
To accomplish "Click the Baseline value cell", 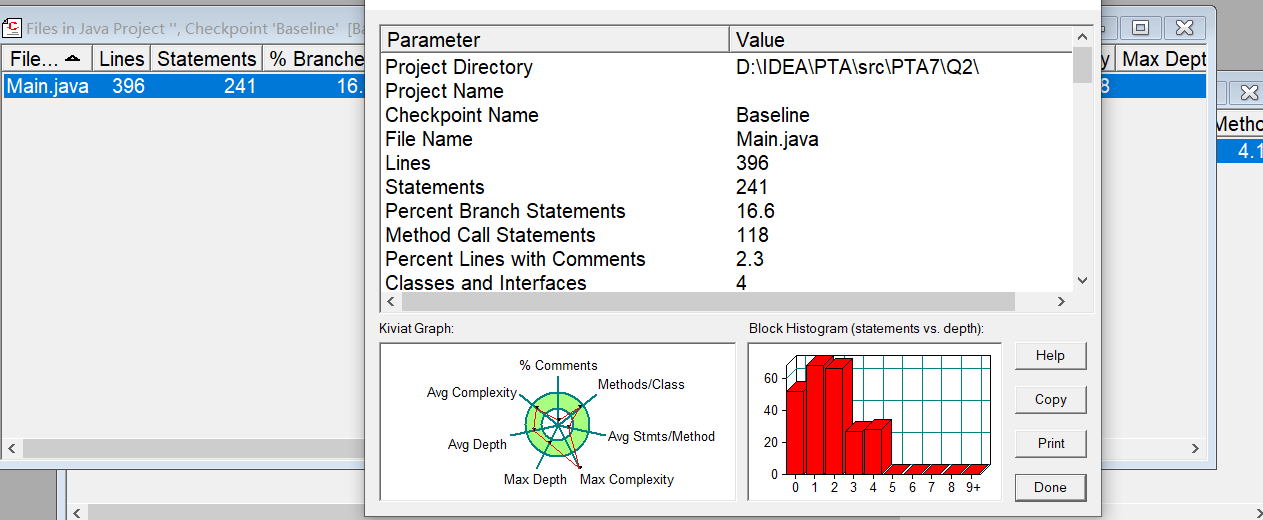I will click(773, 115).
